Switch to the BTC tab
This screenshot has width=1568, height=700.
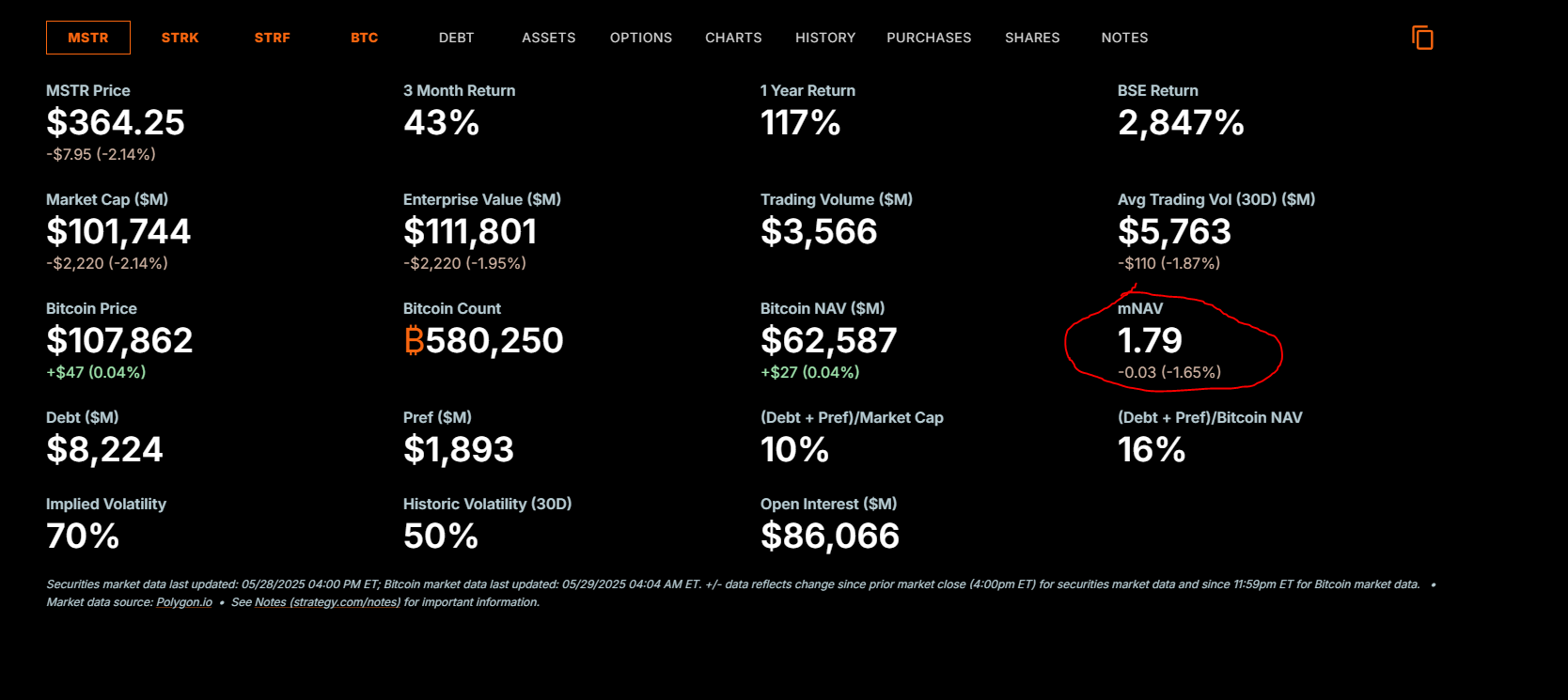365,38
